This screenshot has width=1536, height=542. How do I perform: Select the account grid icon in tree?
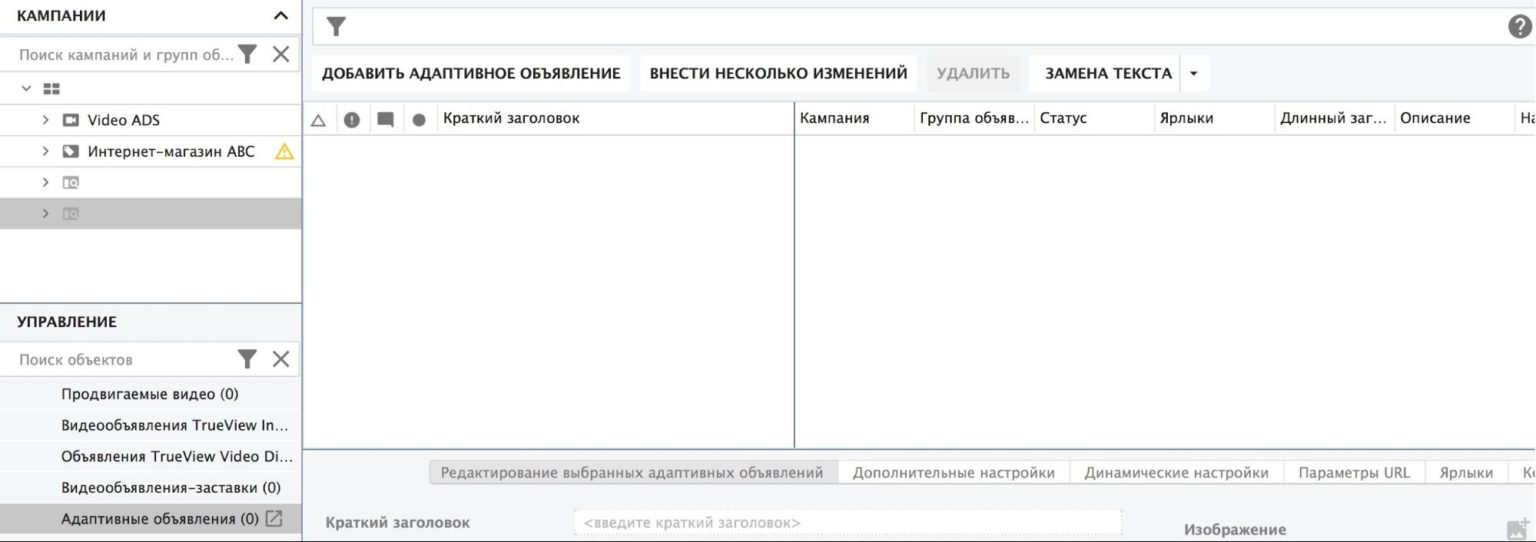[52, 89]
